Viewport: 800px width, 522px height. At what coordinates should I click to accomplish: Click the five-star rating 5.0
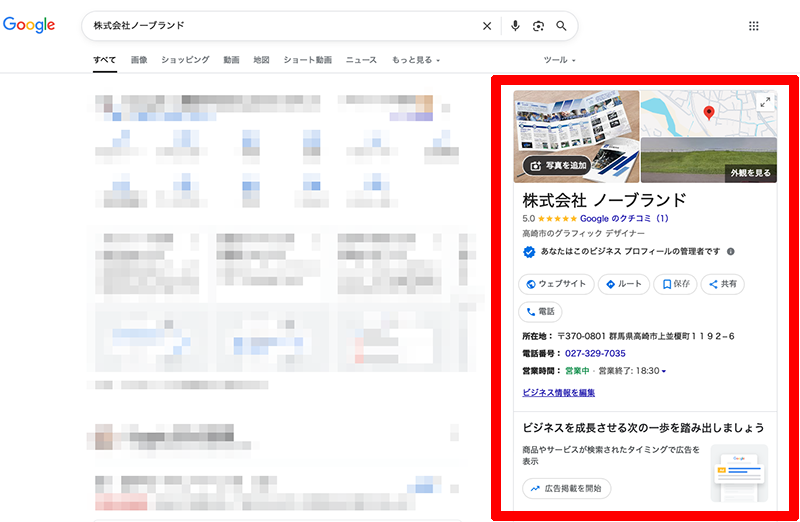tap(549, 218)
